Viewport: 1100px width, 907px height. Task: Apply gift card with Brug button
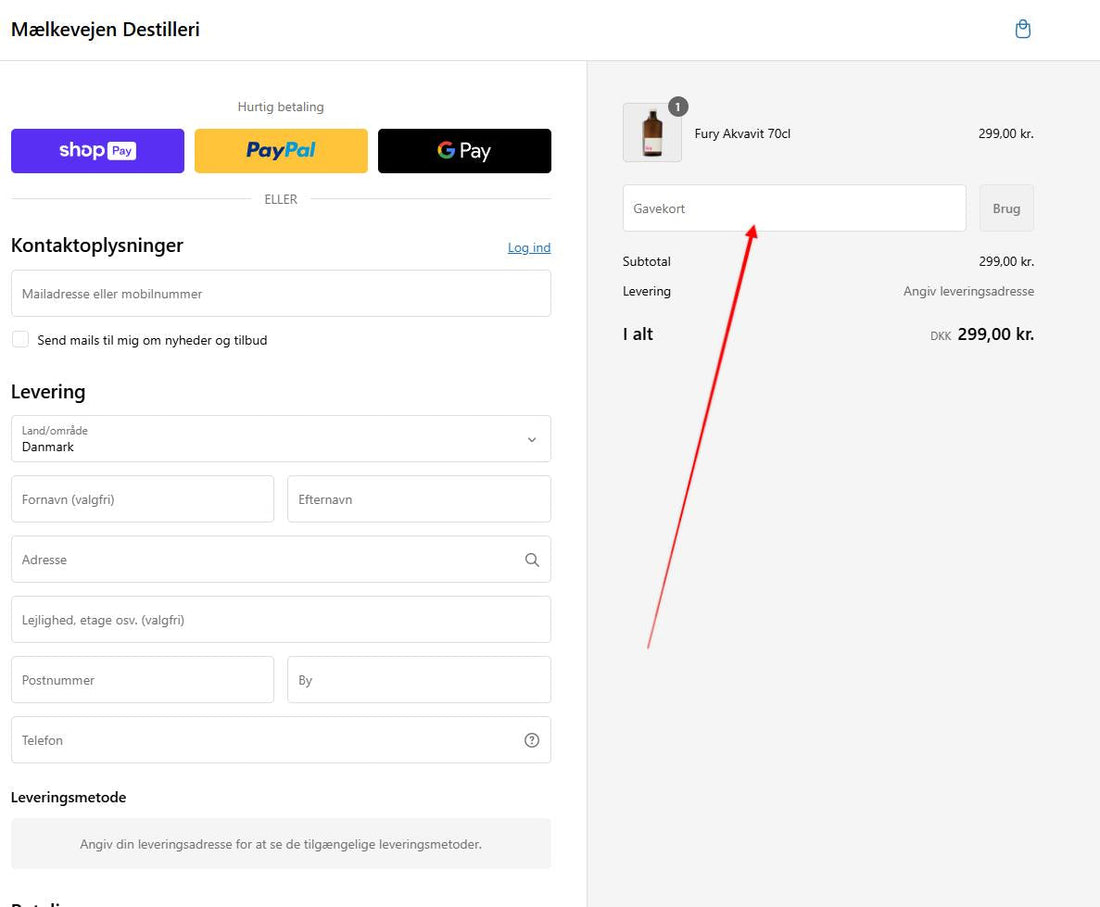[x=1006, y=209]
